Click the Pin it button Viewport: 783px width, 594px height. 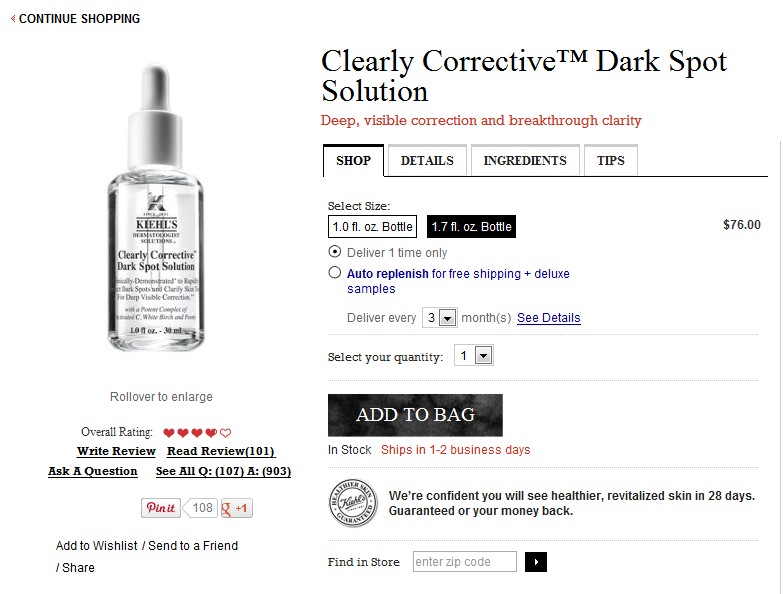(160, 508)
